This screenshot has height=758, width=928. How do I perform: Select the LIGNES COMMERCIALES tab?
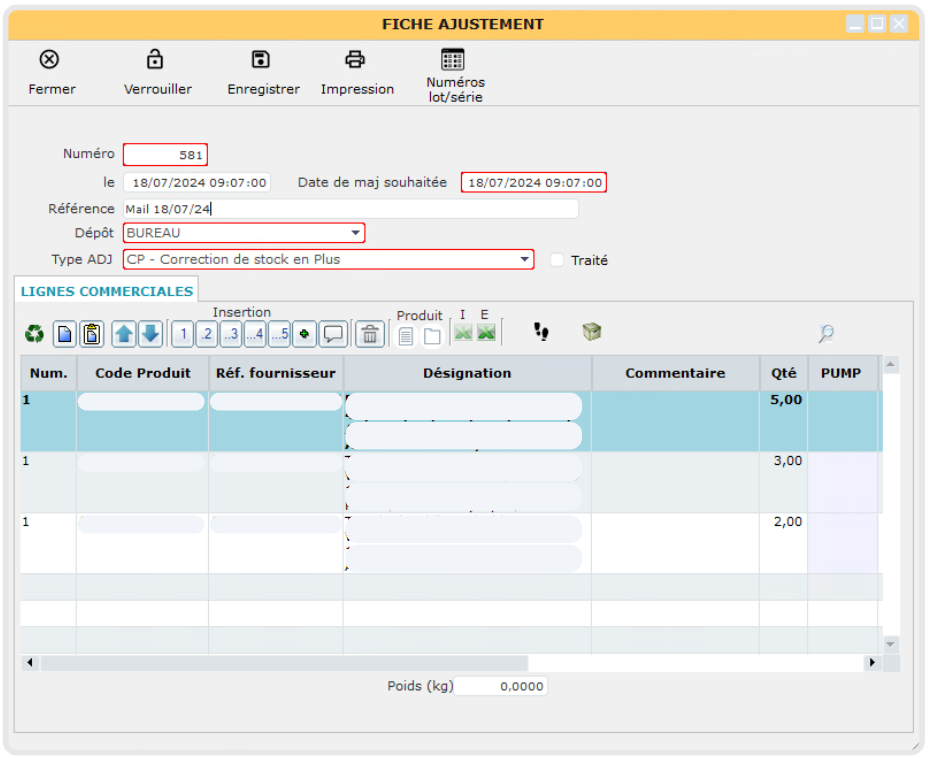[x=107, y=291]
